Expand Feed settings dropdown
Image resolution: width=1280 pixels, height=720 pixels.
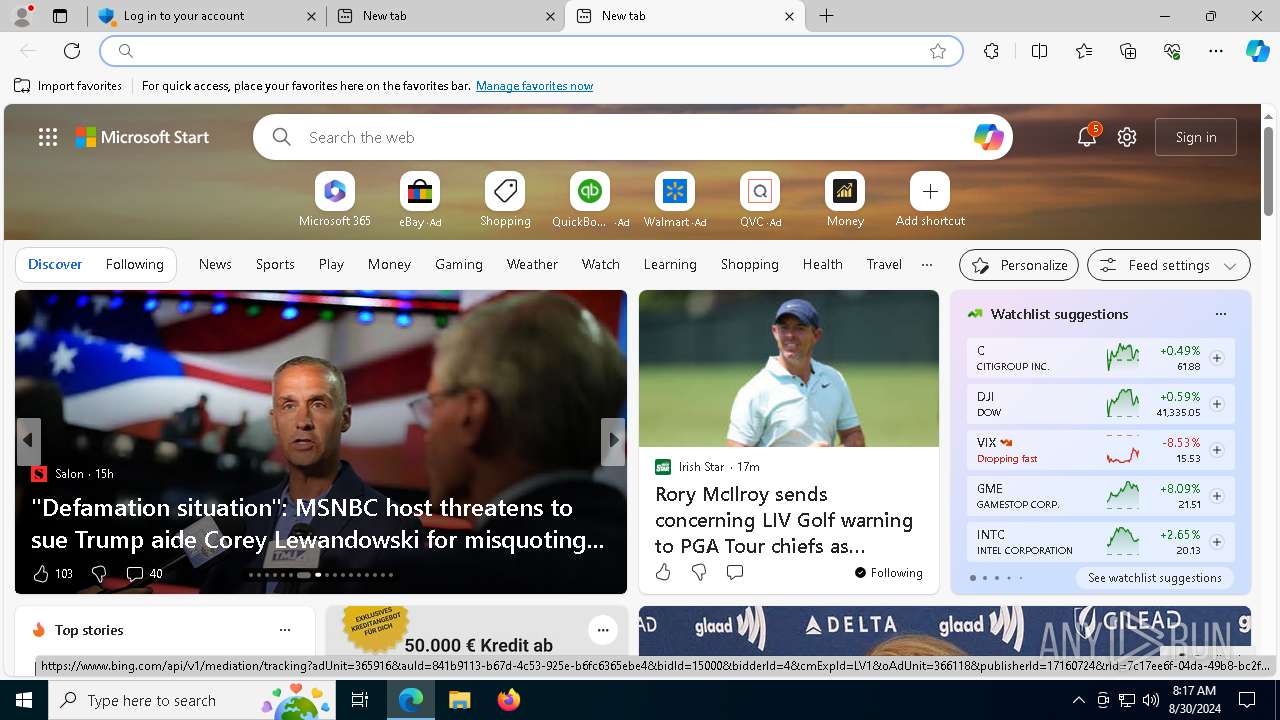pyautogui.click(x=1168, y=265)
